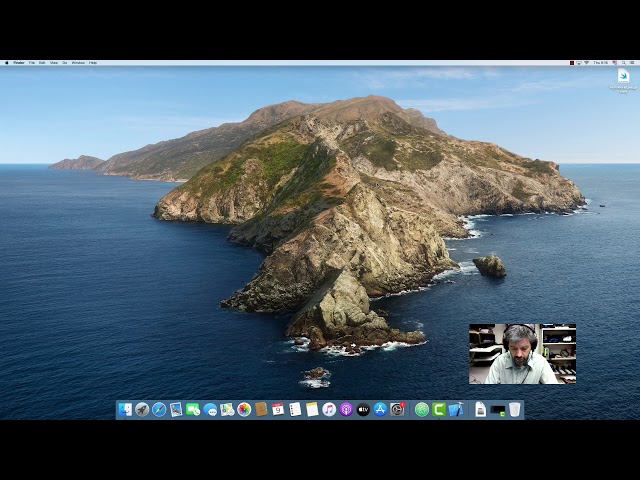
Task: Open Notes from the Dock
Action: [x=312, y=409]
